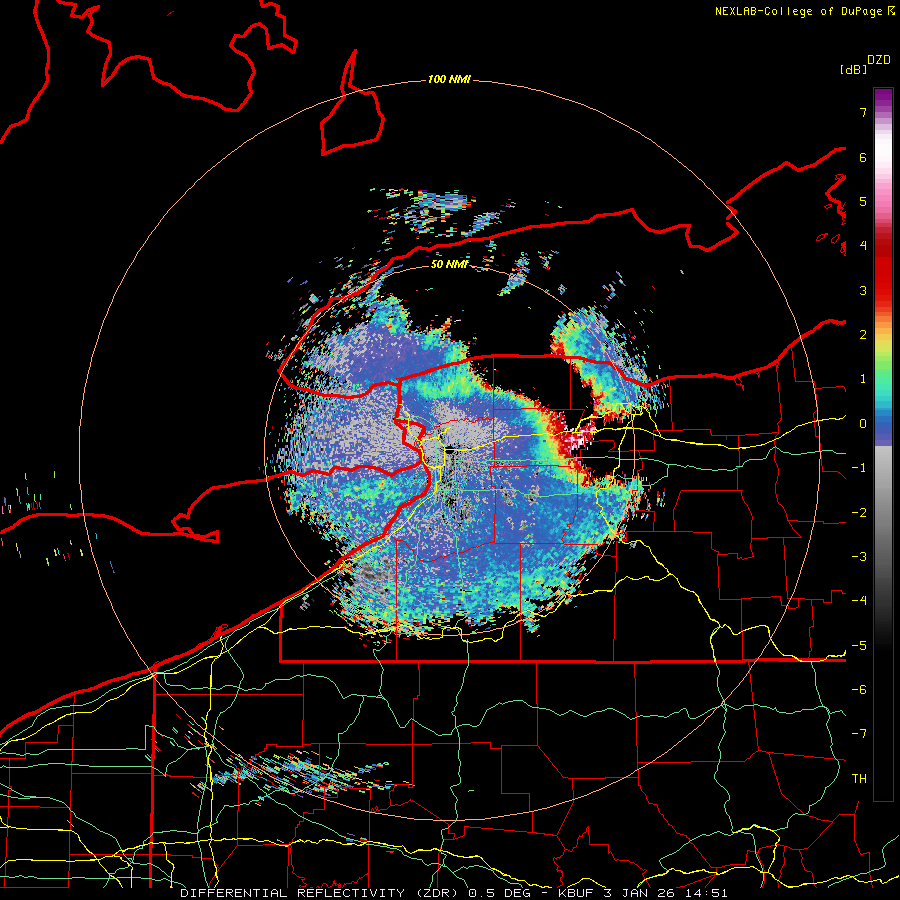Click the NEXLAB-College of DuPage credit text

pyautogui.click(x=800, y=11)
